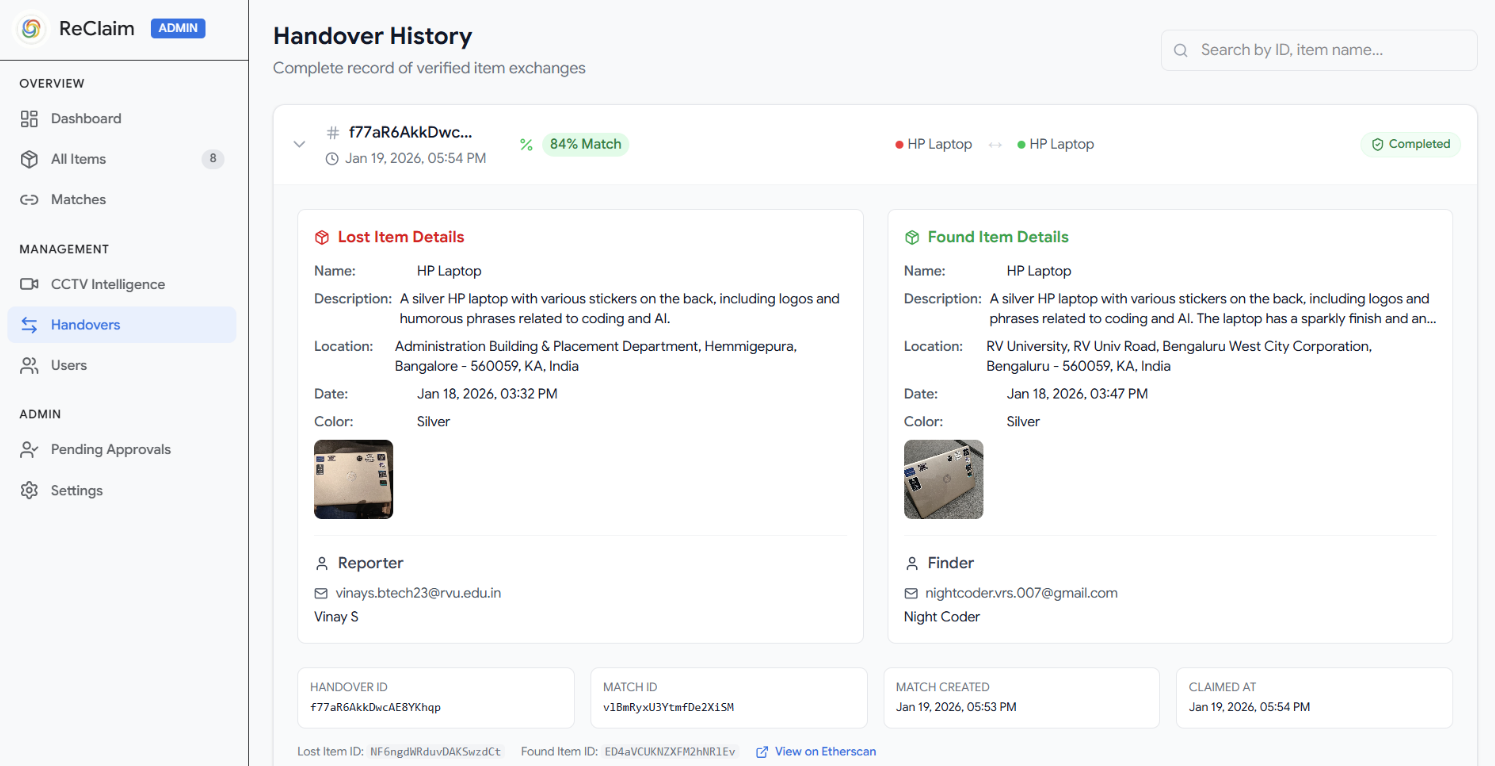Click the Finder person icon
Image resolution: width=1495 pixels, height=766 pixels.
click(x=912, y=564)
